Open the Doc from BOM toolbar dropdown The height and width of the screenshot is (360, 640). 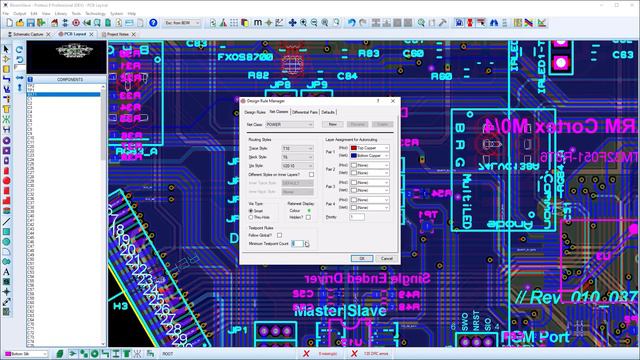(x=182, y=23)
